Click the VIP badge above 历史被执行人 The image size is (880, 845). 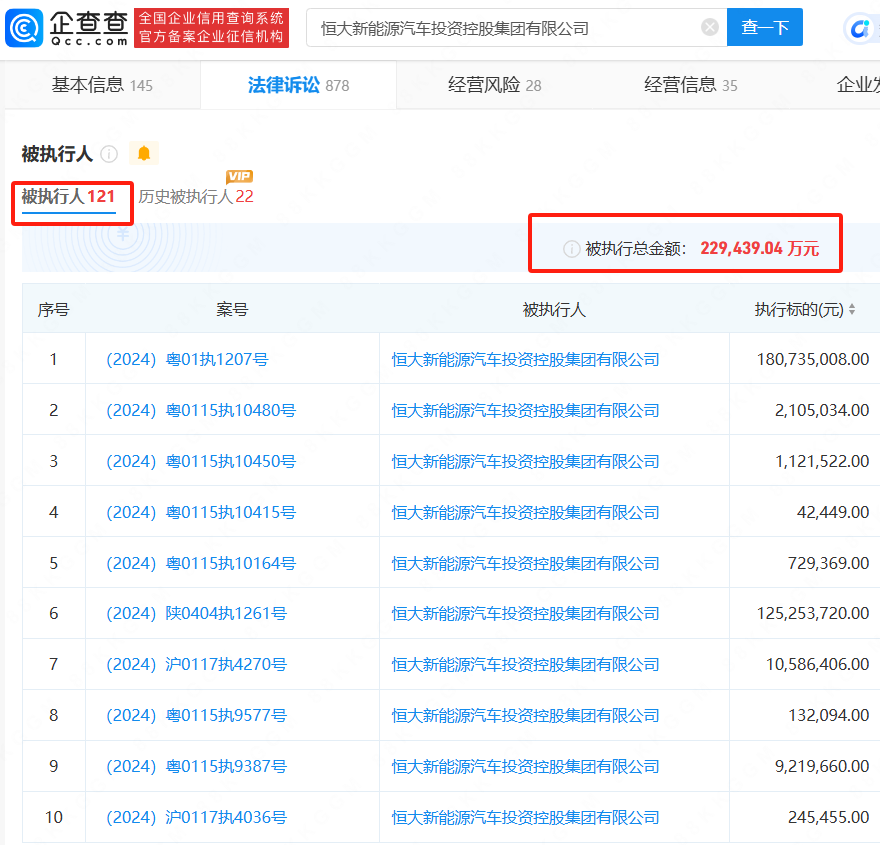pyautogui.click(x=240, y=176)
